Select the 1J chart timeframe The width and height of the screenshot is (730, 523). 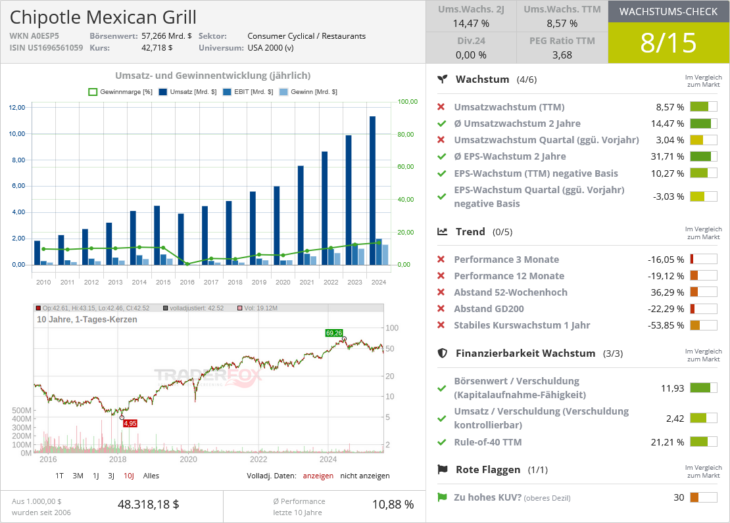(95, 475)
